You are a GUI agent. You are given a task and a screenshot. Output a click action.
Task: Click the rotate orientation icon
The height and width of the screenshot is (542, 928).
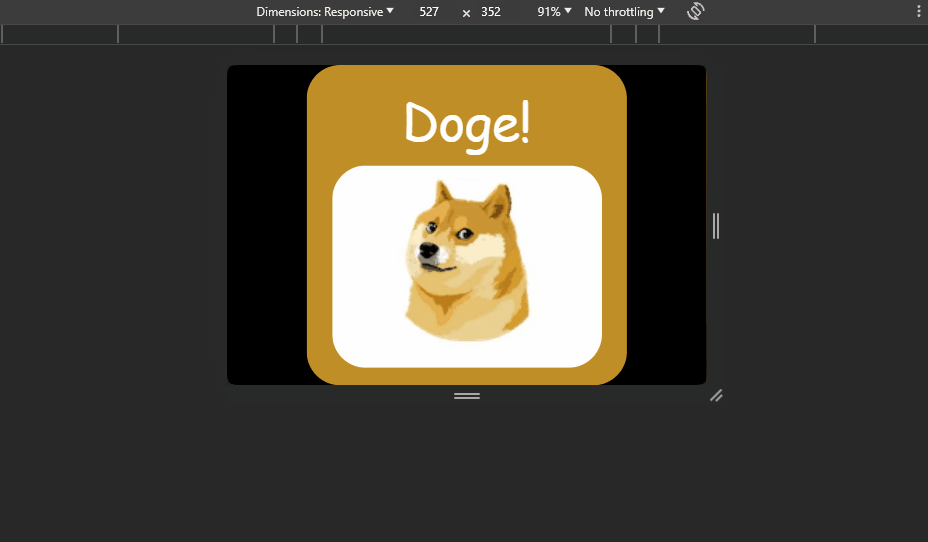click(696, 11)
